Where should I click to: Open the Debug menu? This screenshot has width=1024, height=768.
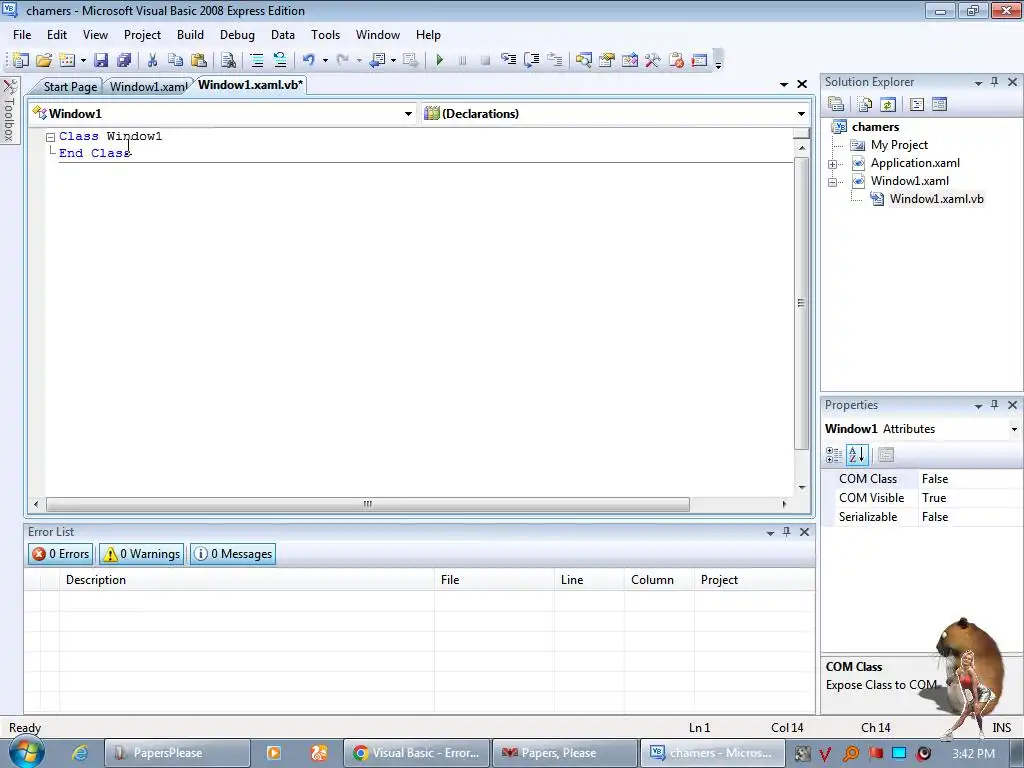237,35
